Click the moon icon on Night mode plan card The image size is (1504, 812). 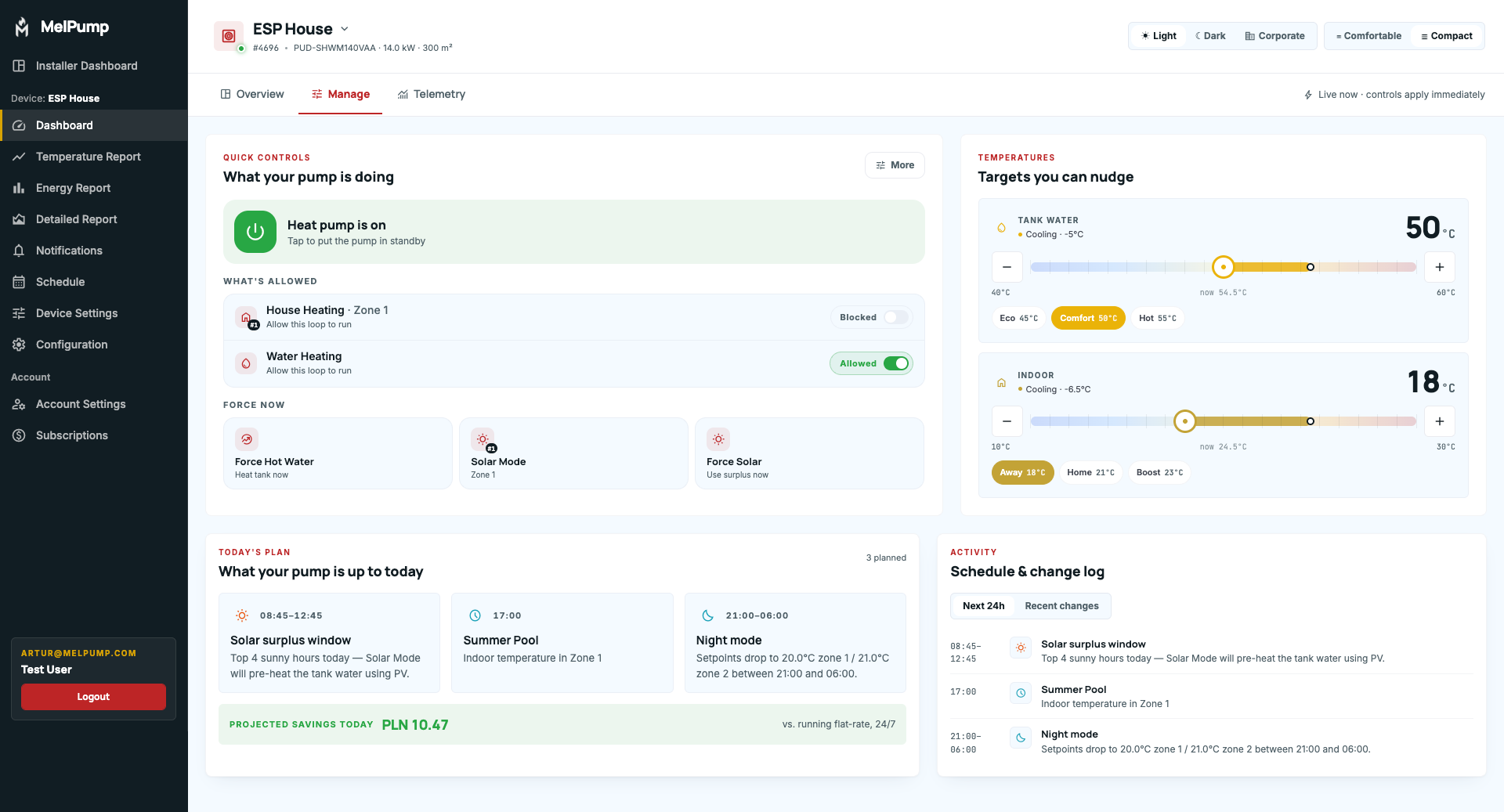coord(708,615)
